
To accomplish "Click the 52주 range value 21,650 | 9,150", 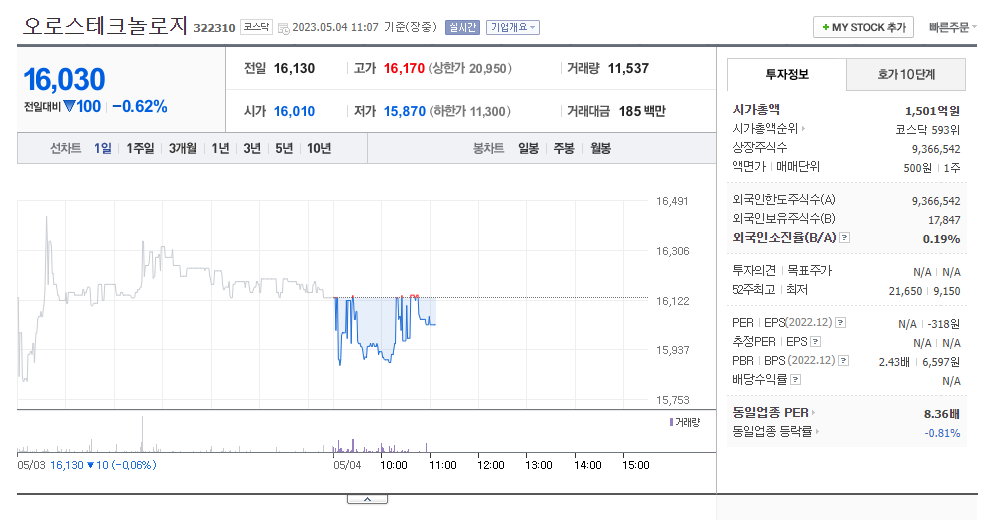I will [924, 290].
